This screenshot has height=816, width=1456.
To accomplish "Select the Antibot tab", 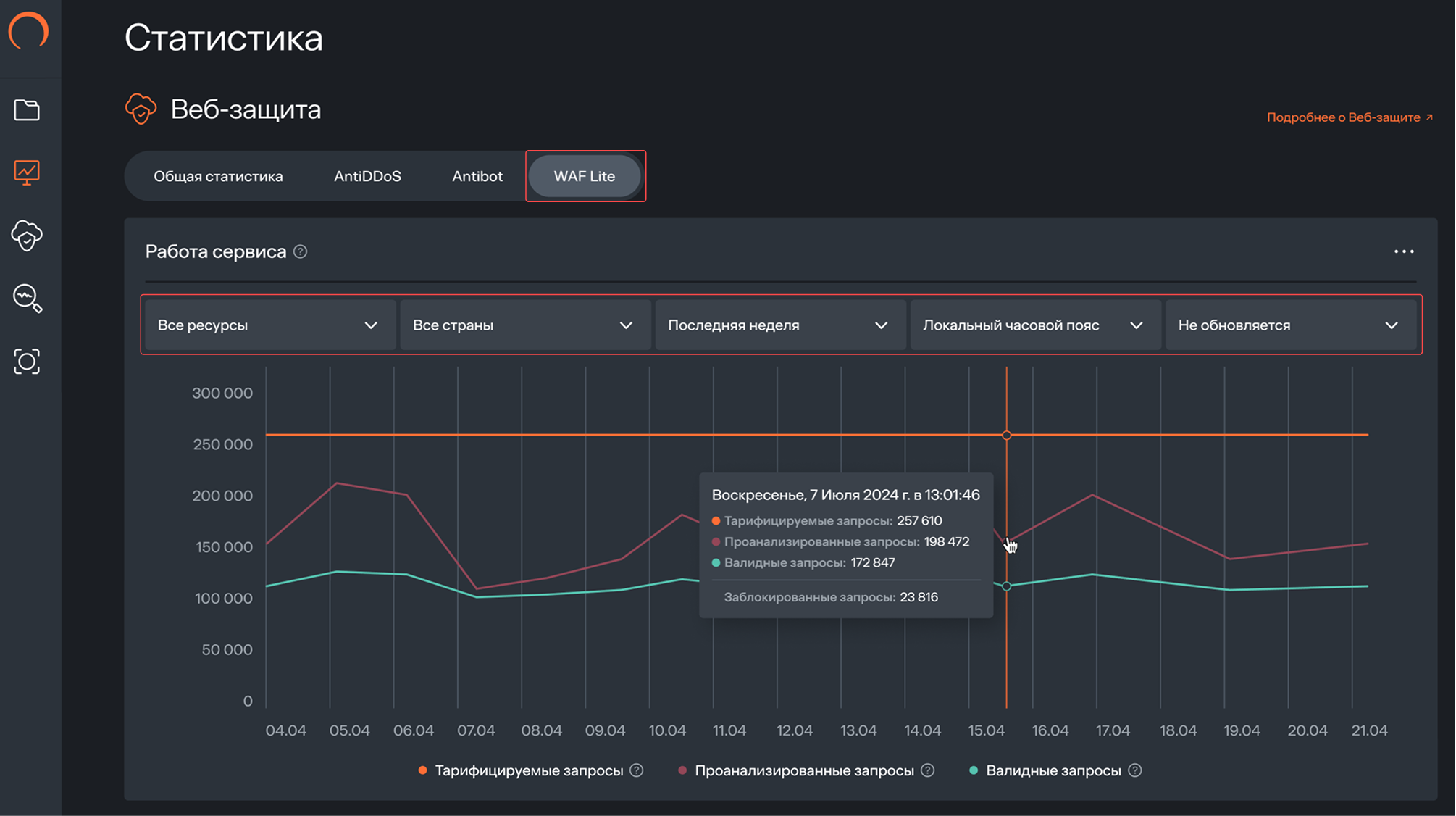I will pyautogui.click(x=477, y=175).
